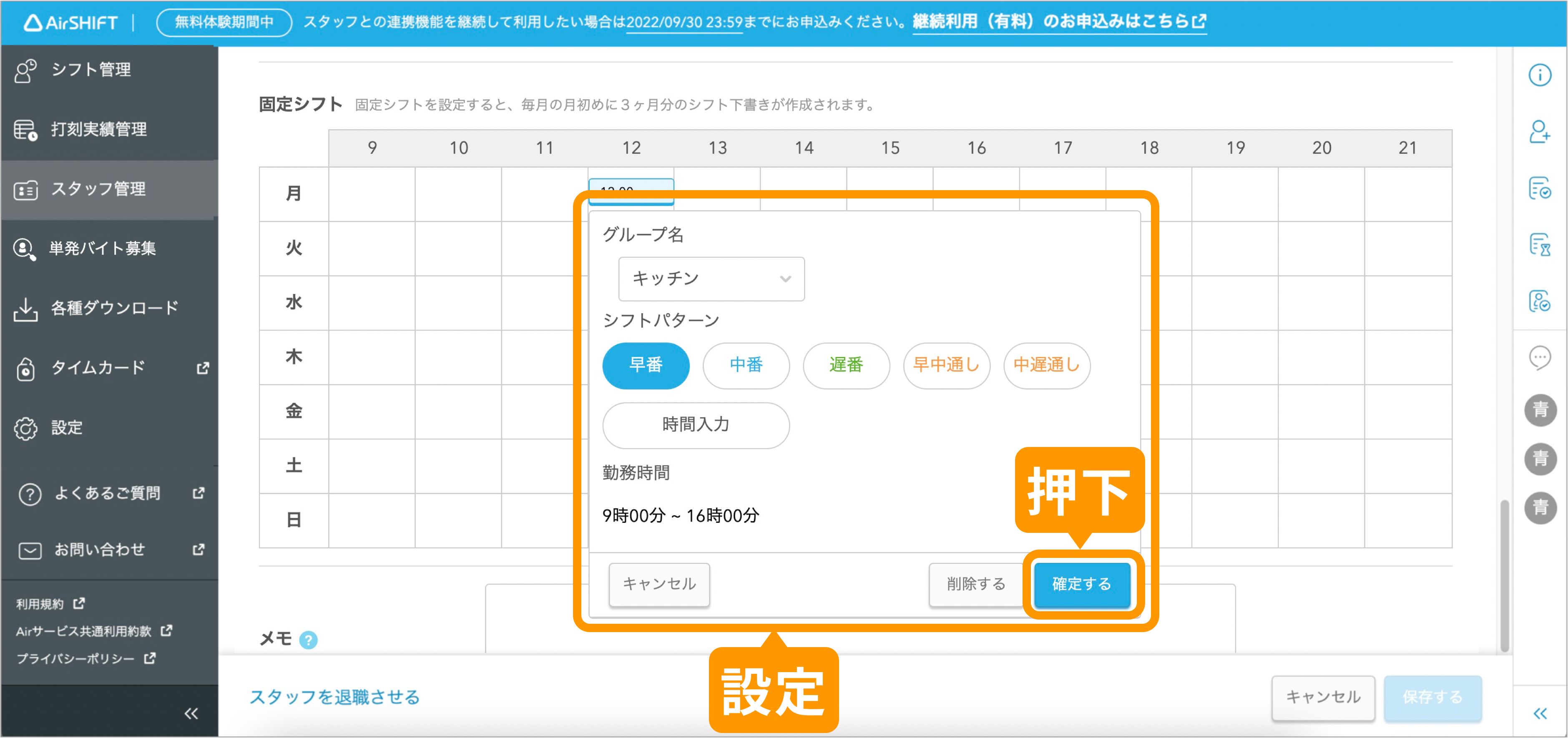The image size is (1568, 738).
Task: Select the 早番 shift pattern
Action: [x=645, y=365]
